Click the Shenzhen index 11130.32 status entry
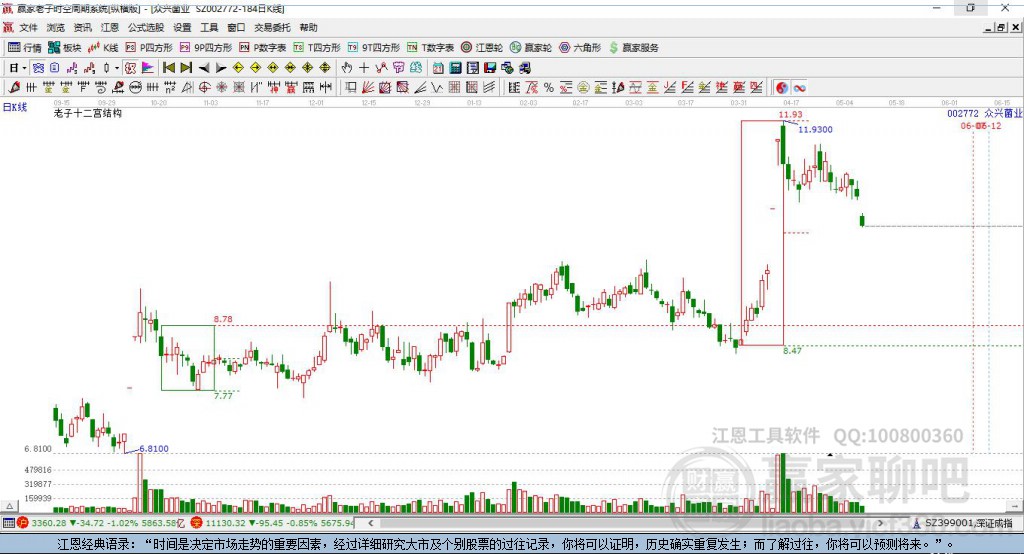 tap(274, 523)
